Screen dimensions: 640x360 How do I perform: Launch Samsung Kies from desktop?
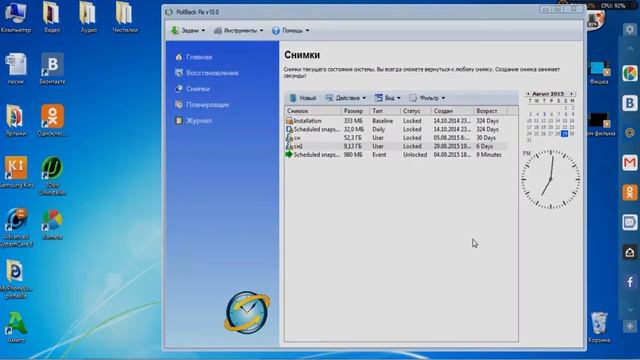(x=16, y=172)
